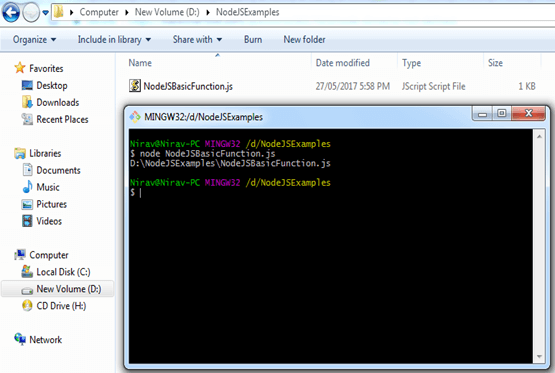Screen dimensions: 555x373
Task: Click the terminal scrollbar up arrow
Action: [539, 137]
